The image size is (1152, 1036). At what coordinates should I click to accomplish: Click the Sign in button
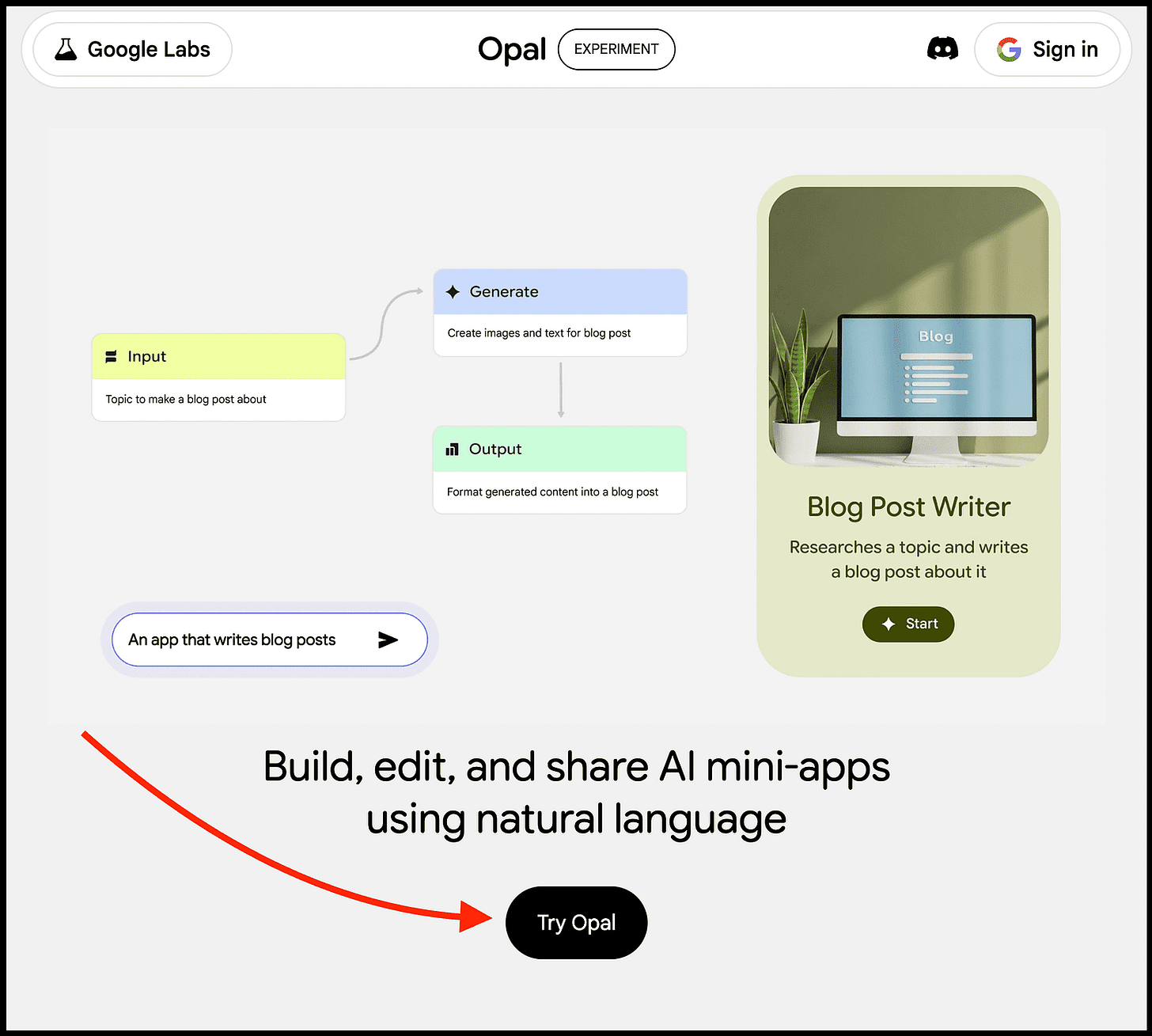[x=1048, y=49]
